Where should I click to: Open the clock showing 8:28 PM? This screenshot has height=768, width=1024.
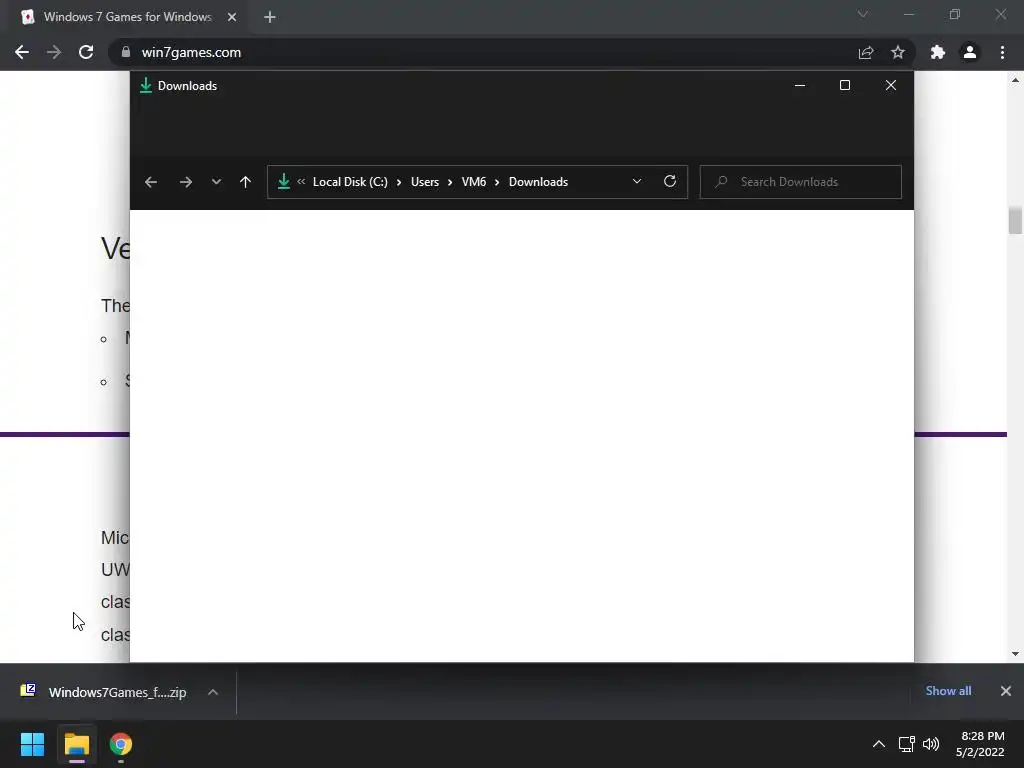pyautogui.click(x=980, y=744)
